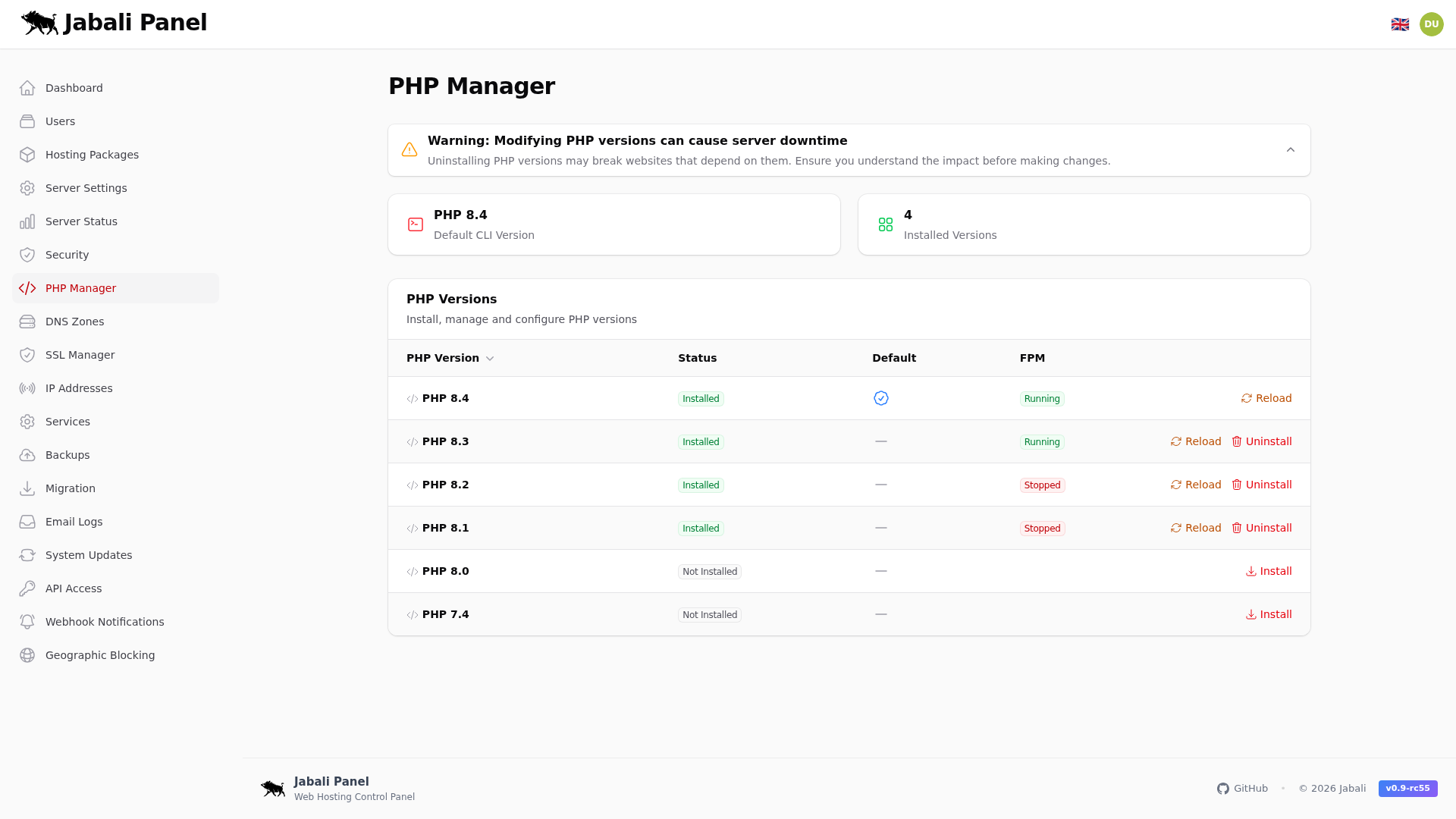
Task: Click the default checkmark for PHP 8.4
Action: [x=880, y=397]
